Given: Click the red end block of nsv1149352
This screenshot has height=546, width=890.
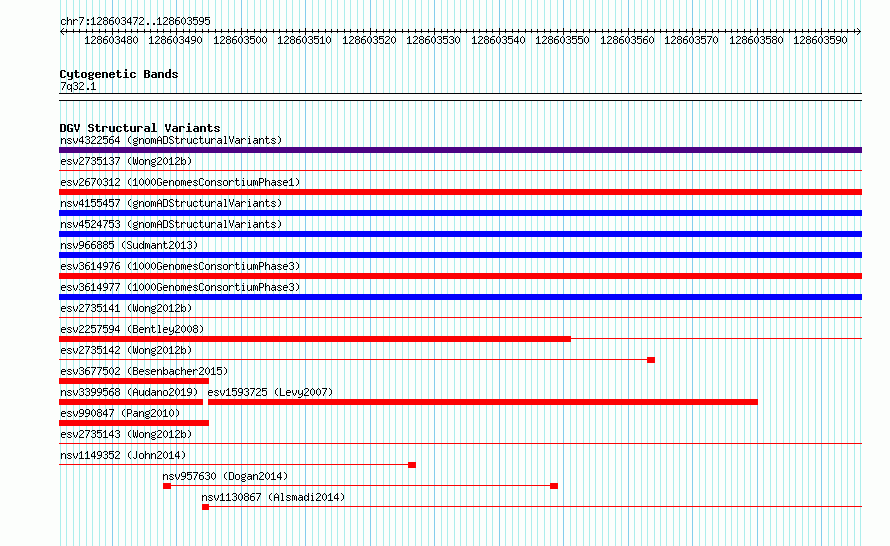Looking at the screenshot, I should (x=412, y=465).
